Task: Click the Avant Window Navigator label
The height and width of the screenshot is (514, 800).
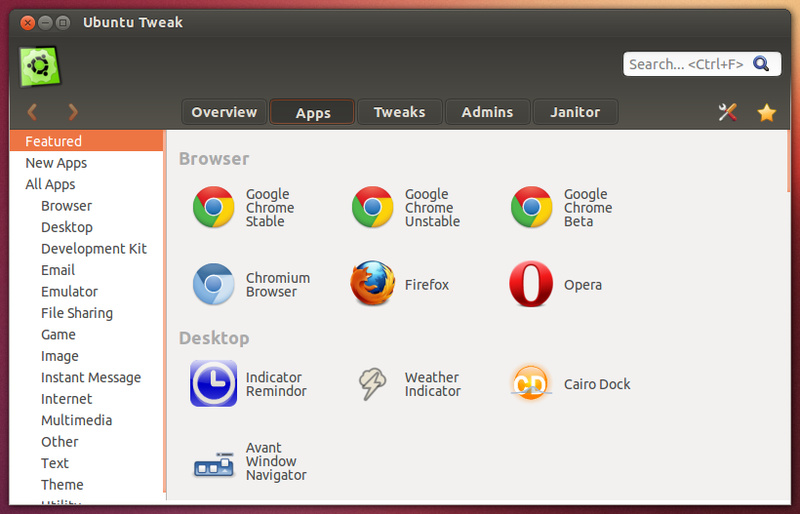Action: (276, 461)
